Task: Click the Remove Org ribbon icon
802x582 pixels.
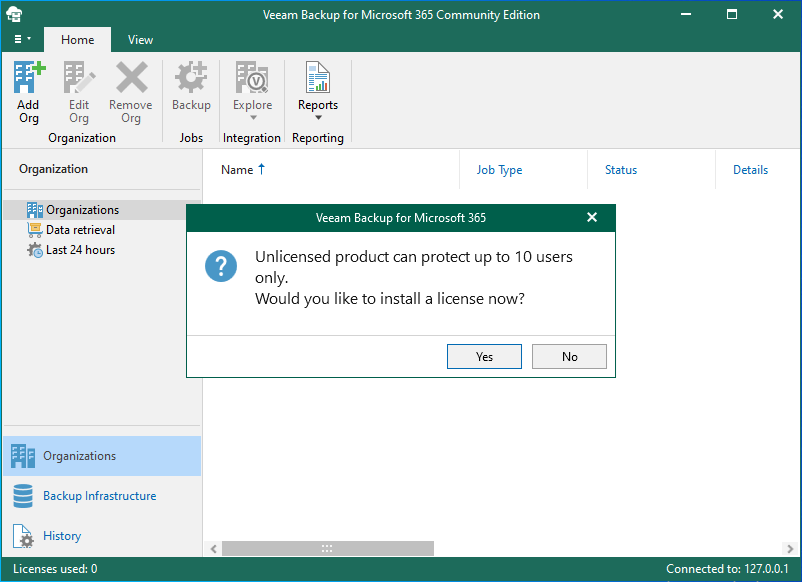Action: (x=131, y=77)
